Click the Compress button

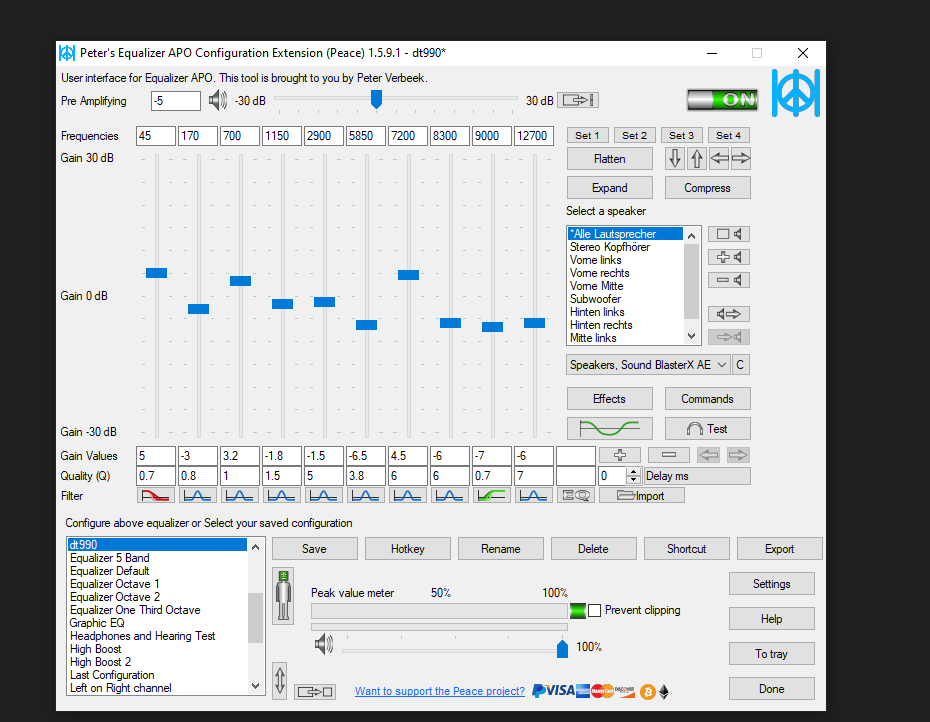click(x=708, y=188)
